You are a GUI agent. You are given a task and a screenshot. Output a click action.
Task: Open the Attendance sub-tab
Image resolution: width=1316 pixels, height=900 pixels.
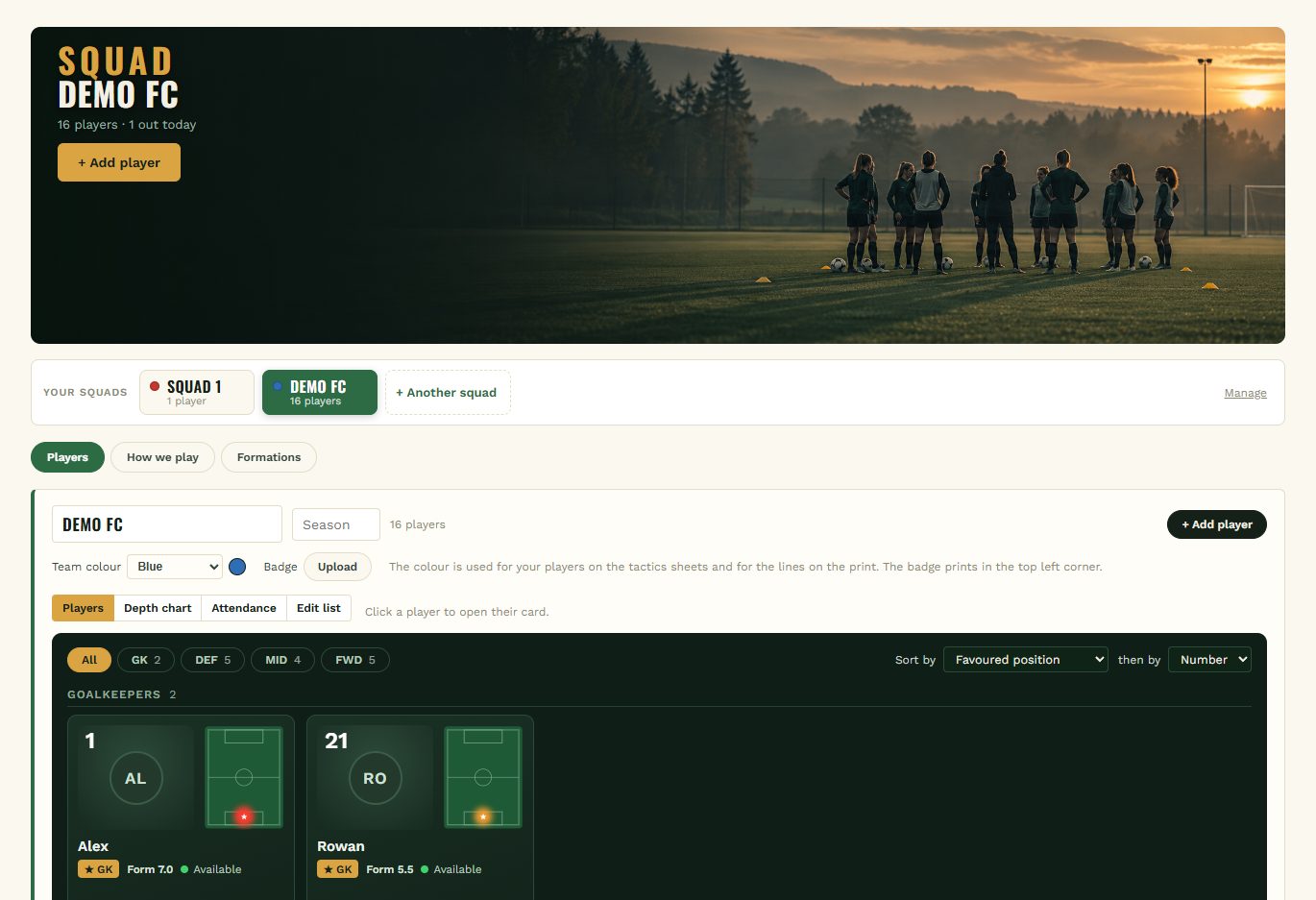coord(244,608)
